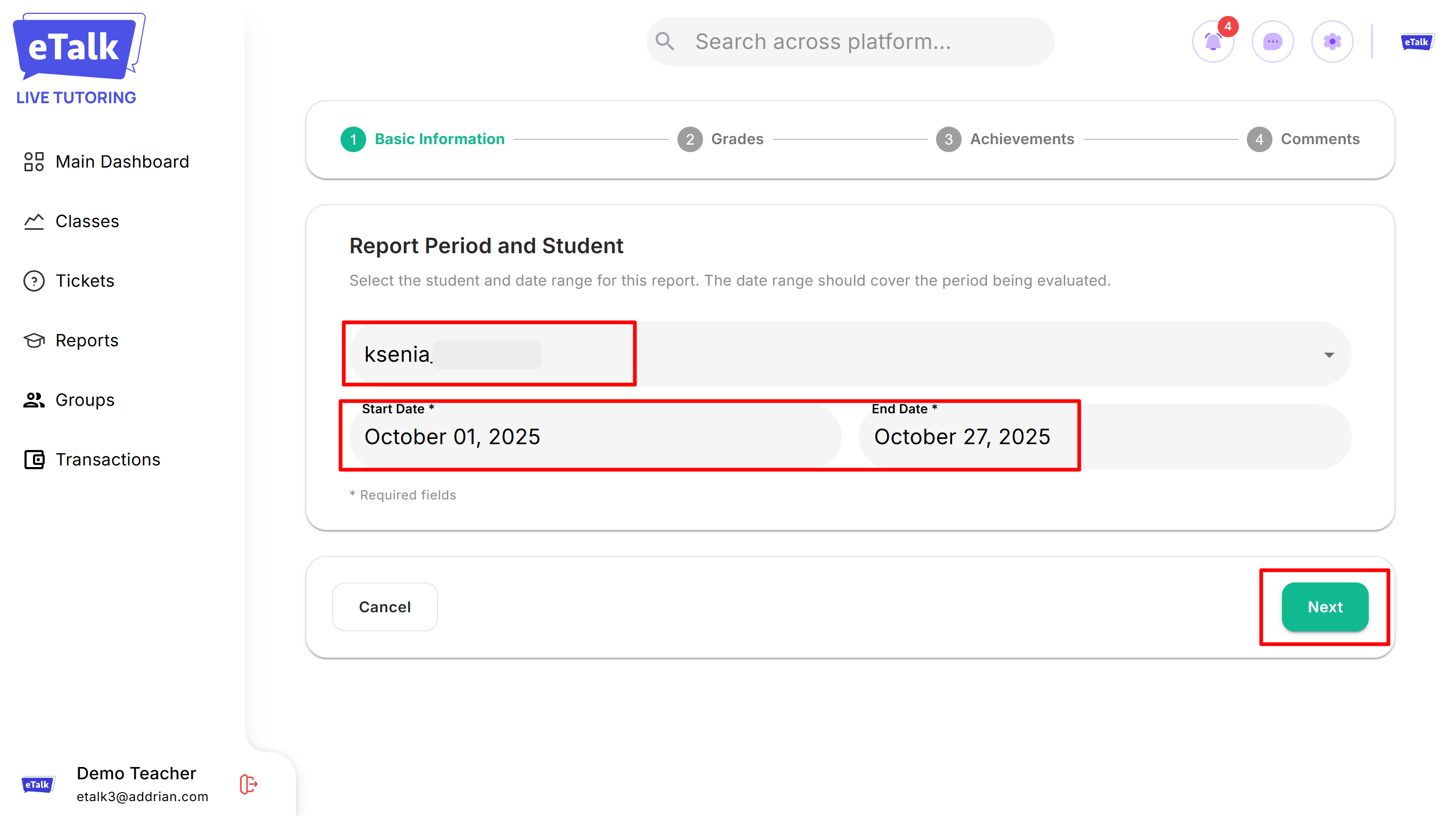Navigate to Classes section
Viewport: 1456px width, 816px height.
click(87, 221)
